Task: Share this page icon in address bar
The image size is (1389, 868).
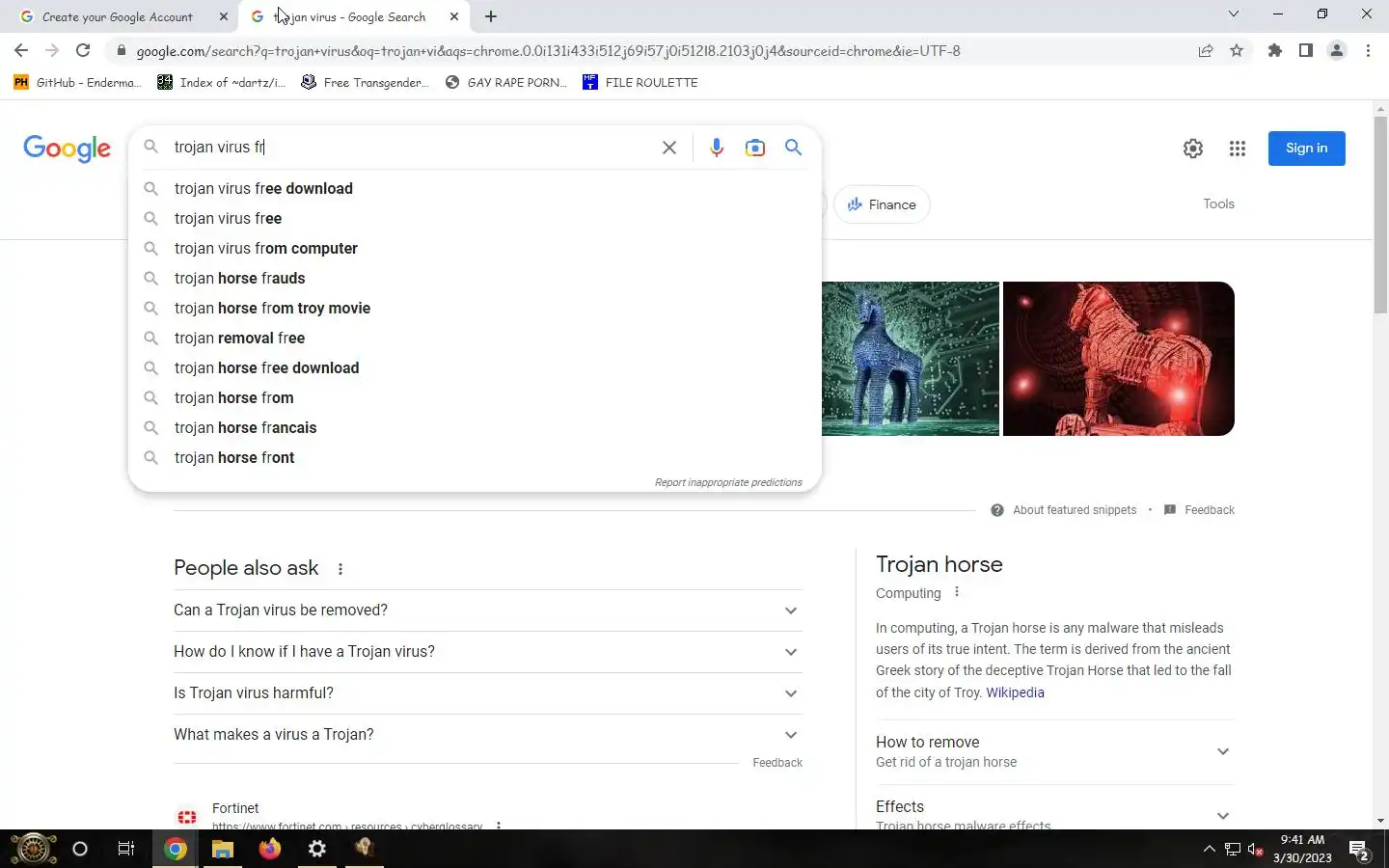Action: (x=1205, y=51)
